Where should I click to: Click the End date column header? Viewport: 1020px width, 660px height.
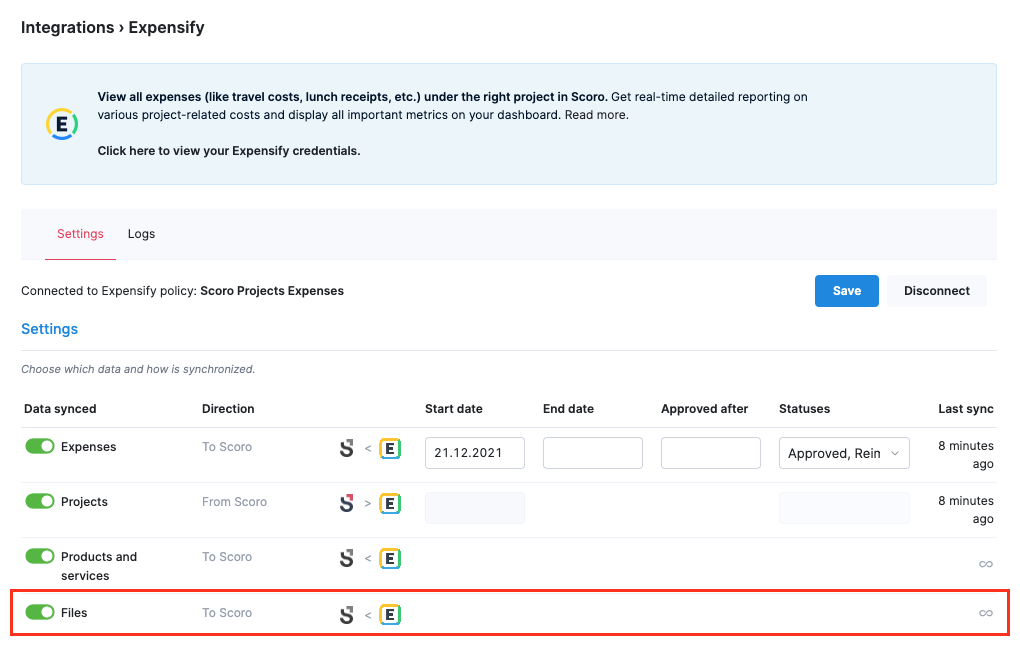(x=568, y=409)
